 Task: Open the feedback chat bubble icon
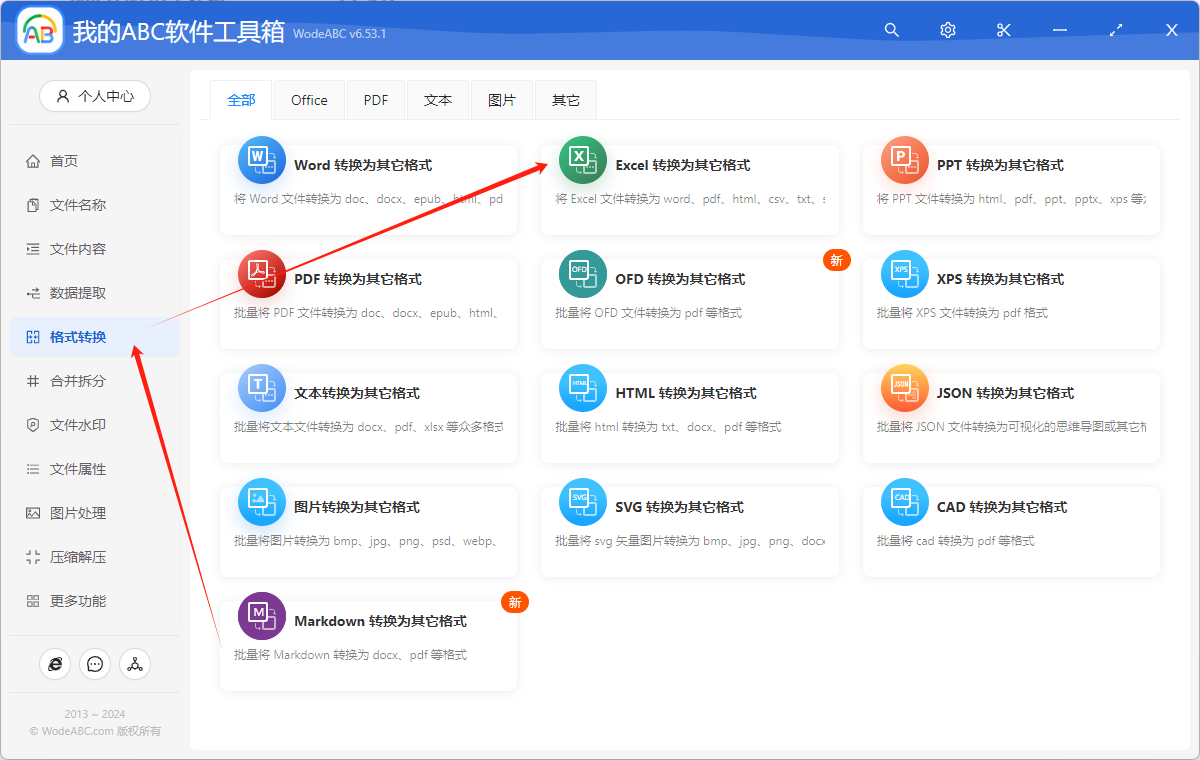(95, 663)
